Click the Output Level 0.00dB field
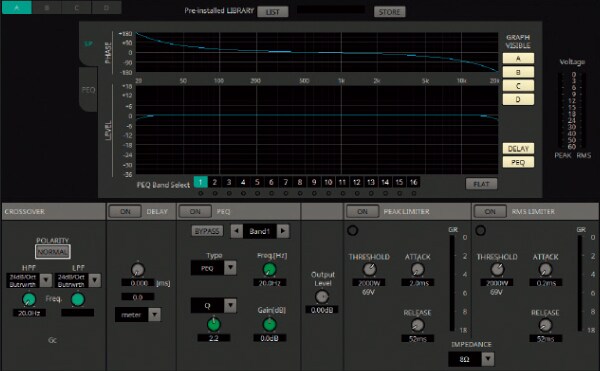Screen dimensions: 600x371 322,310
